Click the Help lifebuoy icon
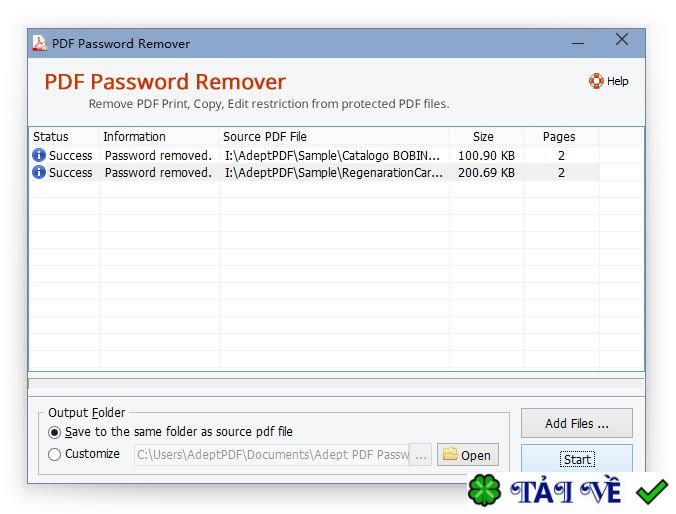The height and width of the screenshot is (514, 676). (x=596, y=81)
